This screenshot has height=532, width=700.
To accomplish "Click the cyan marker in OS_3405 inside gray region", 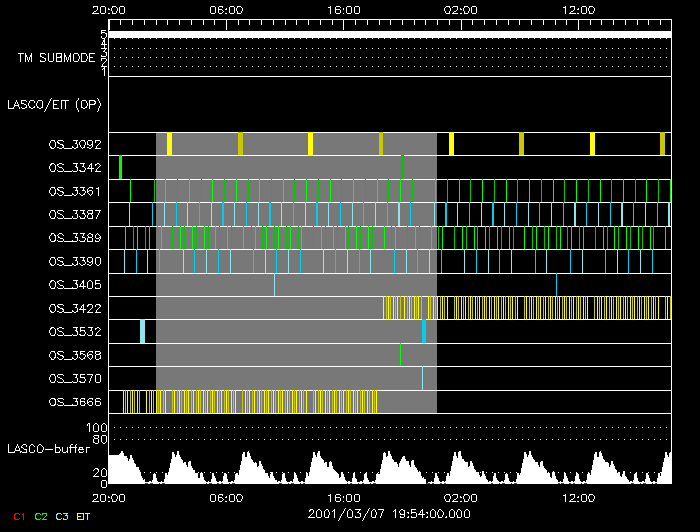I will [x=274, y=285].
